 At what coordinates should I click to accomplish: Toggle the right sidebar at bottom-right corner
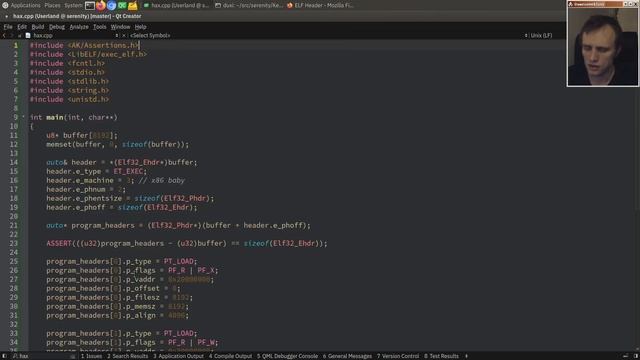pos(636,356)
